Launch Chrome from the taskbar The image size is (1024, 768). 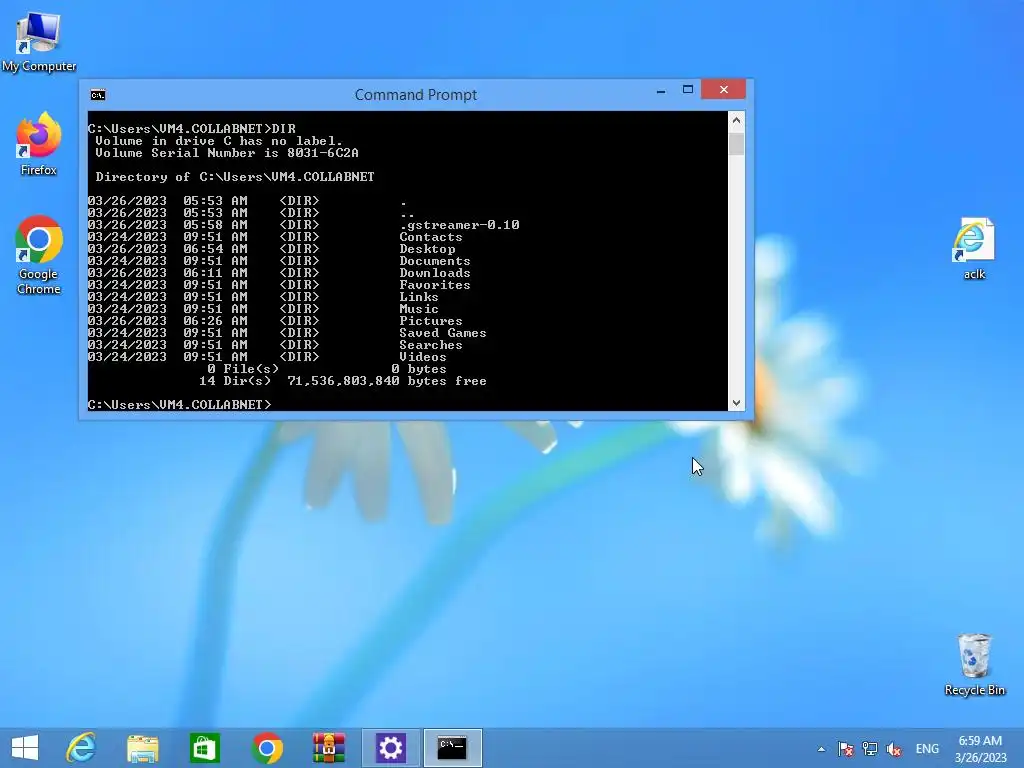coord(266,748)
